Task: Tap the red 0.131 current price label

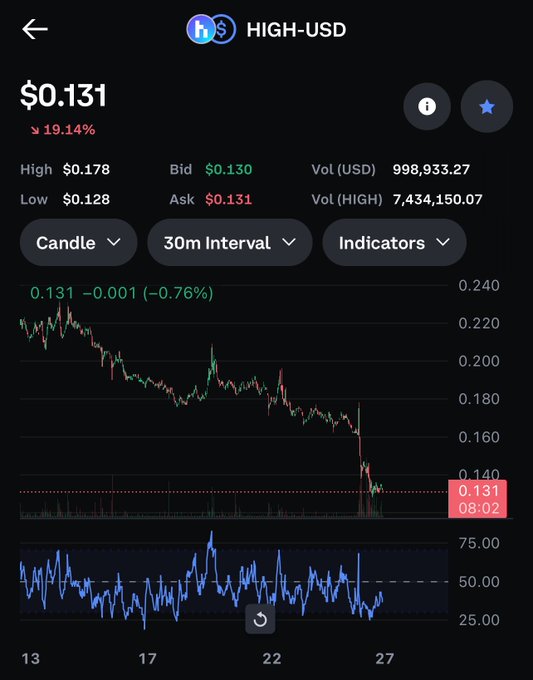Action: point(477,499)
